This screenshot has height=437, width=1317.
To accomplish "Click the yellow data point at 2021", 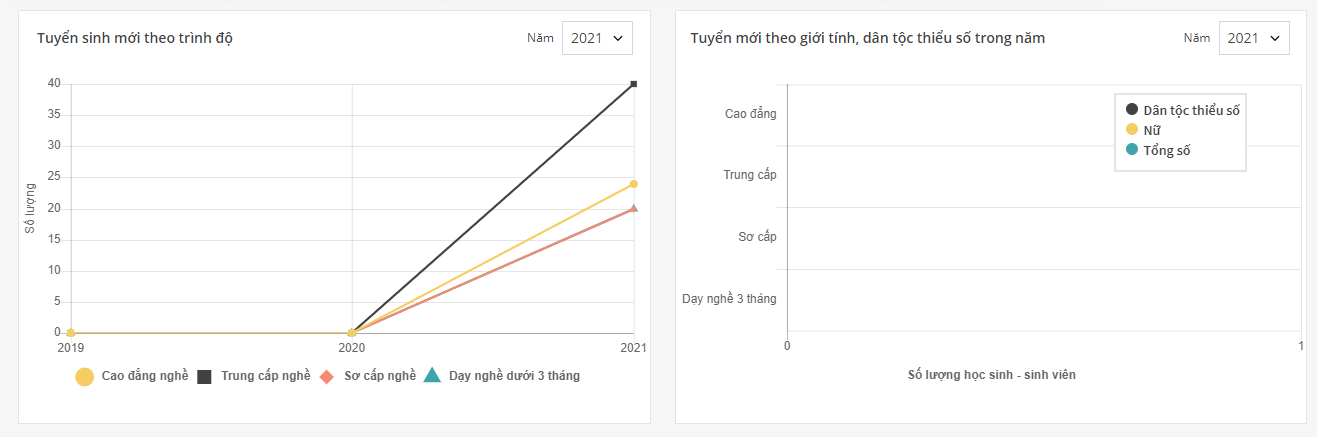I will coord(634,184).
